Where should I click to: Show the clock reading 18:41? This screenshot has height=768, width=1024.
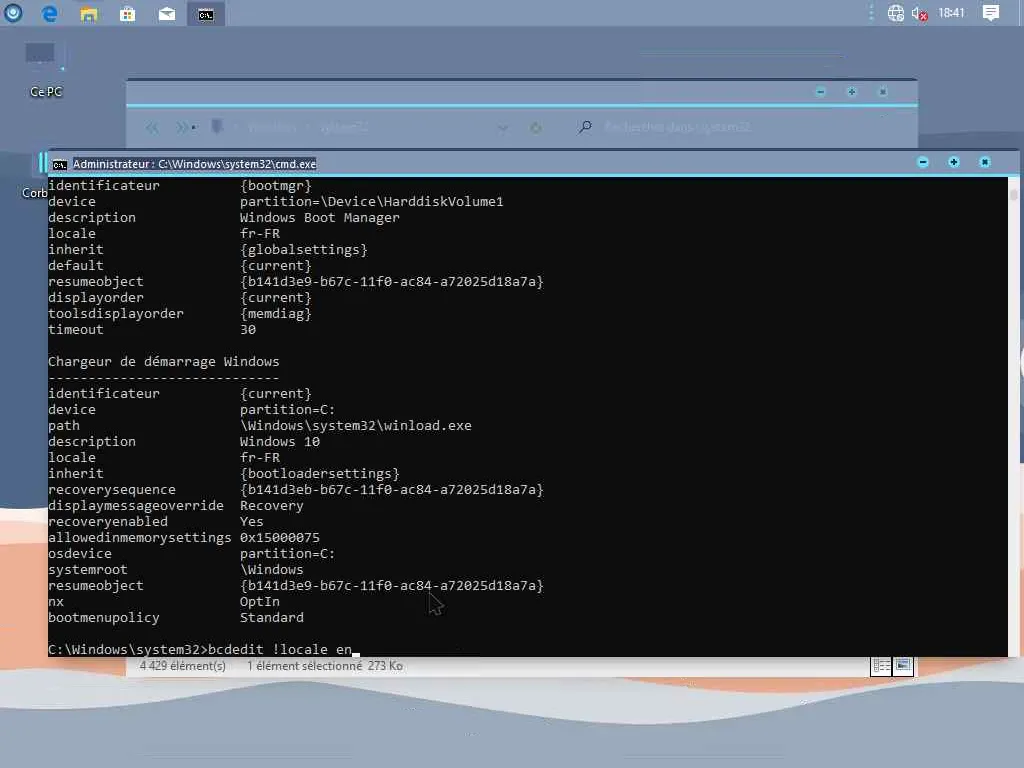pos(951,13)
